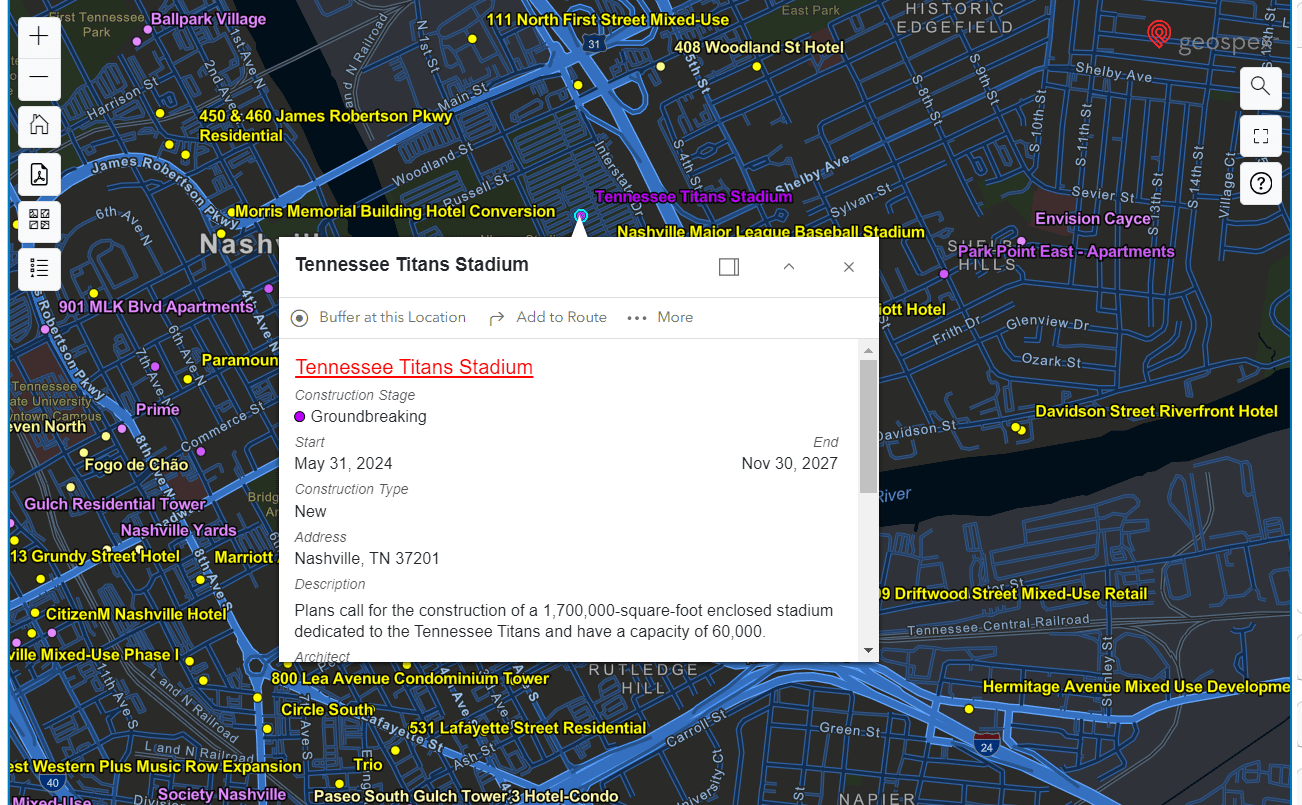Zoom out of the map with minus button
The image size is (1302, 805).
[39, 78]
